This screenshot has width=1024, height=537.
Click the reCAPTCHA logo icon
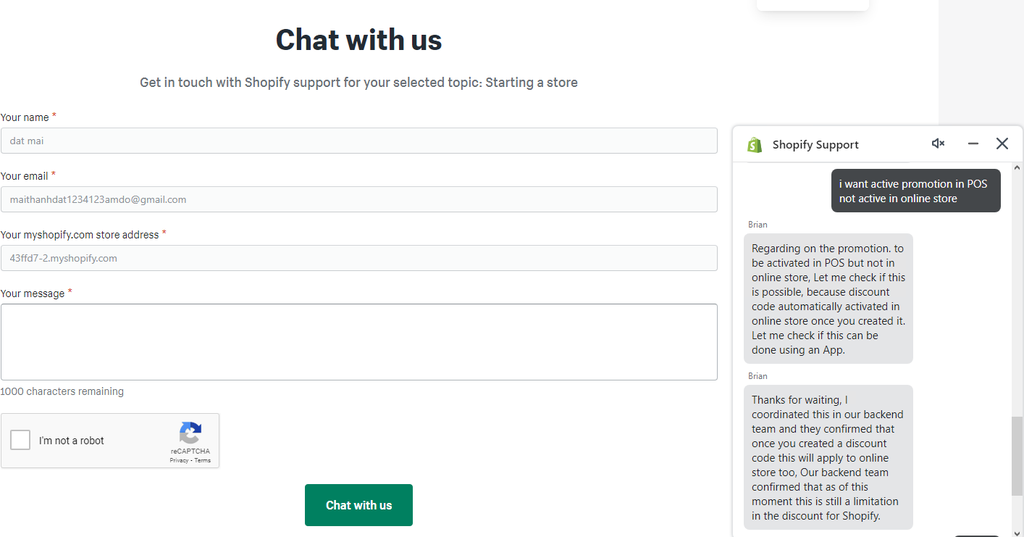[190, 433]
